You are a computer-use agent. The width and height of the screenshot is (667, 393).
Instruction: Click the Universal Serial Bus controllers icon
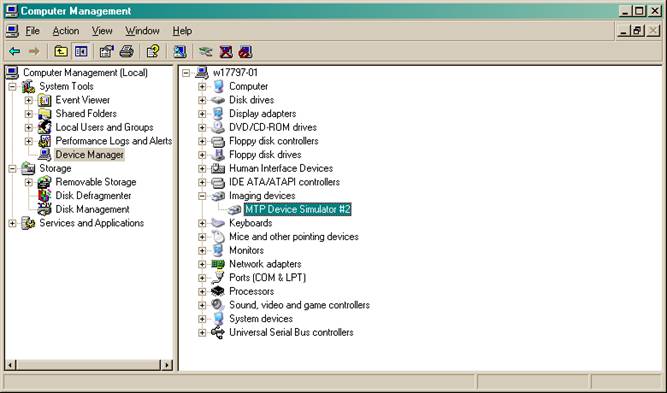[218, 333]
